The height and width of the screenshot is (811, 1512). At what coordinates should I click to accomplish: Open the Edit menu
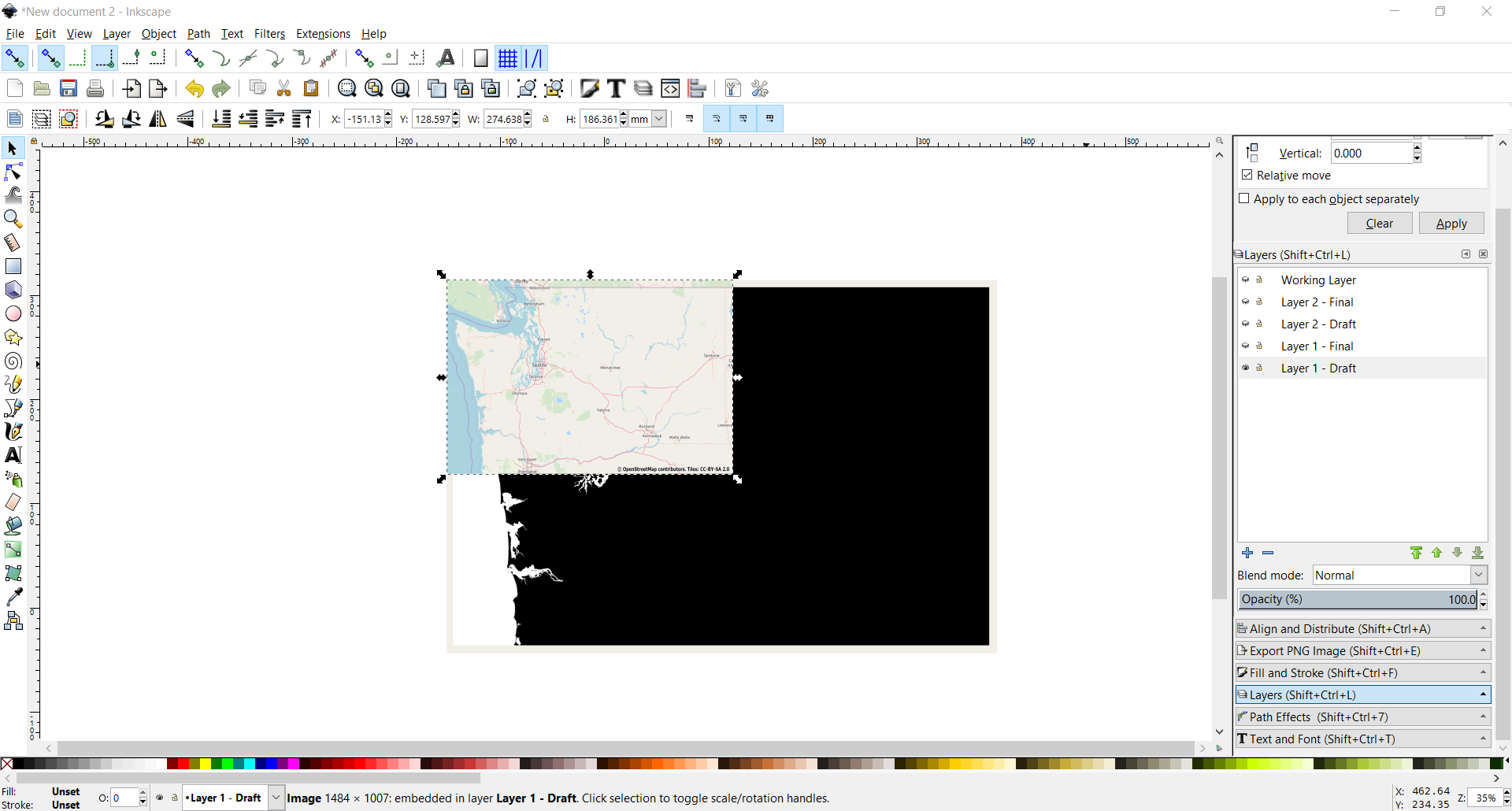point(46,34)
